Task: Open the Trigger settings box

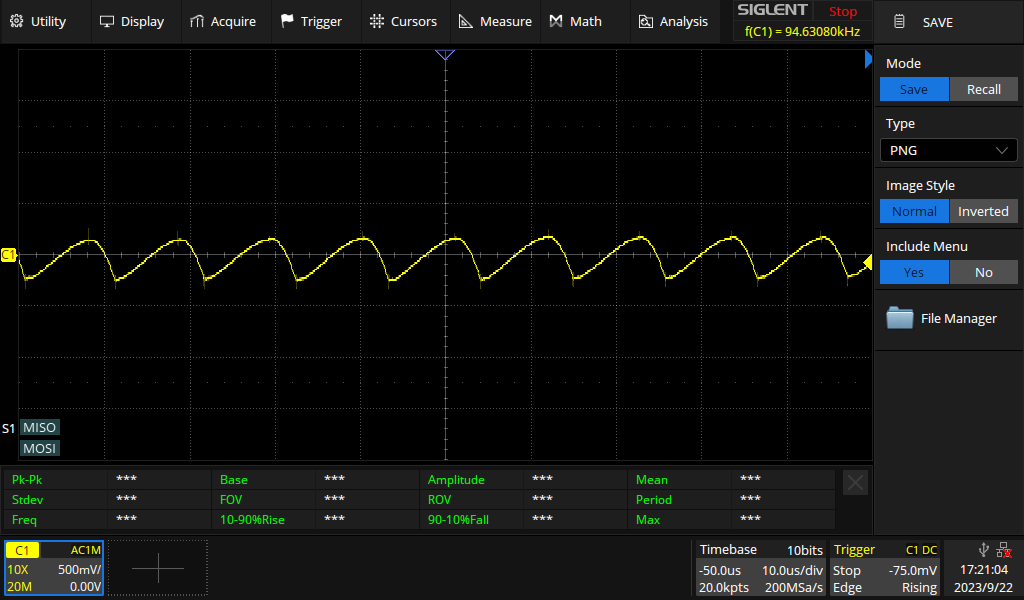Action: pyautogui.click(x=885, y=569)
